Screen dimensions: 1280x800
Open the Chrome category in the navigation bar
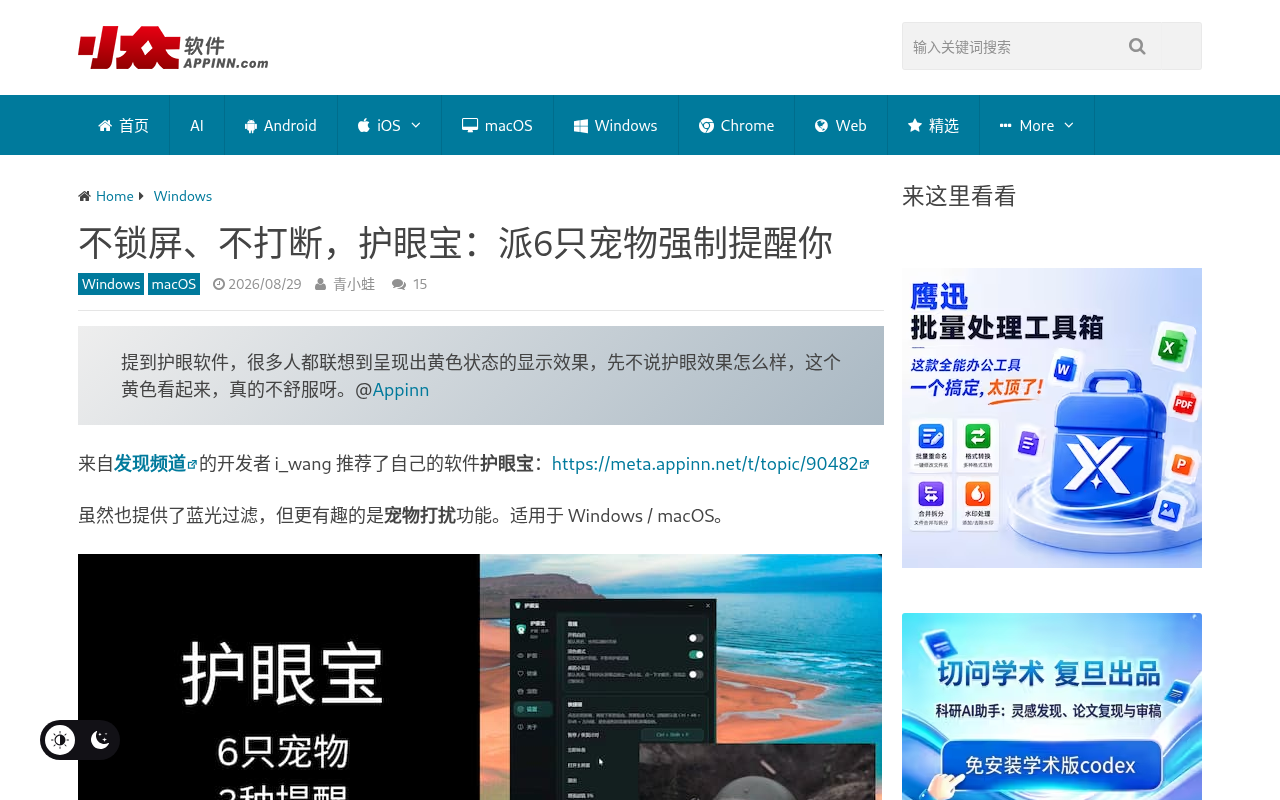(736, 125)
